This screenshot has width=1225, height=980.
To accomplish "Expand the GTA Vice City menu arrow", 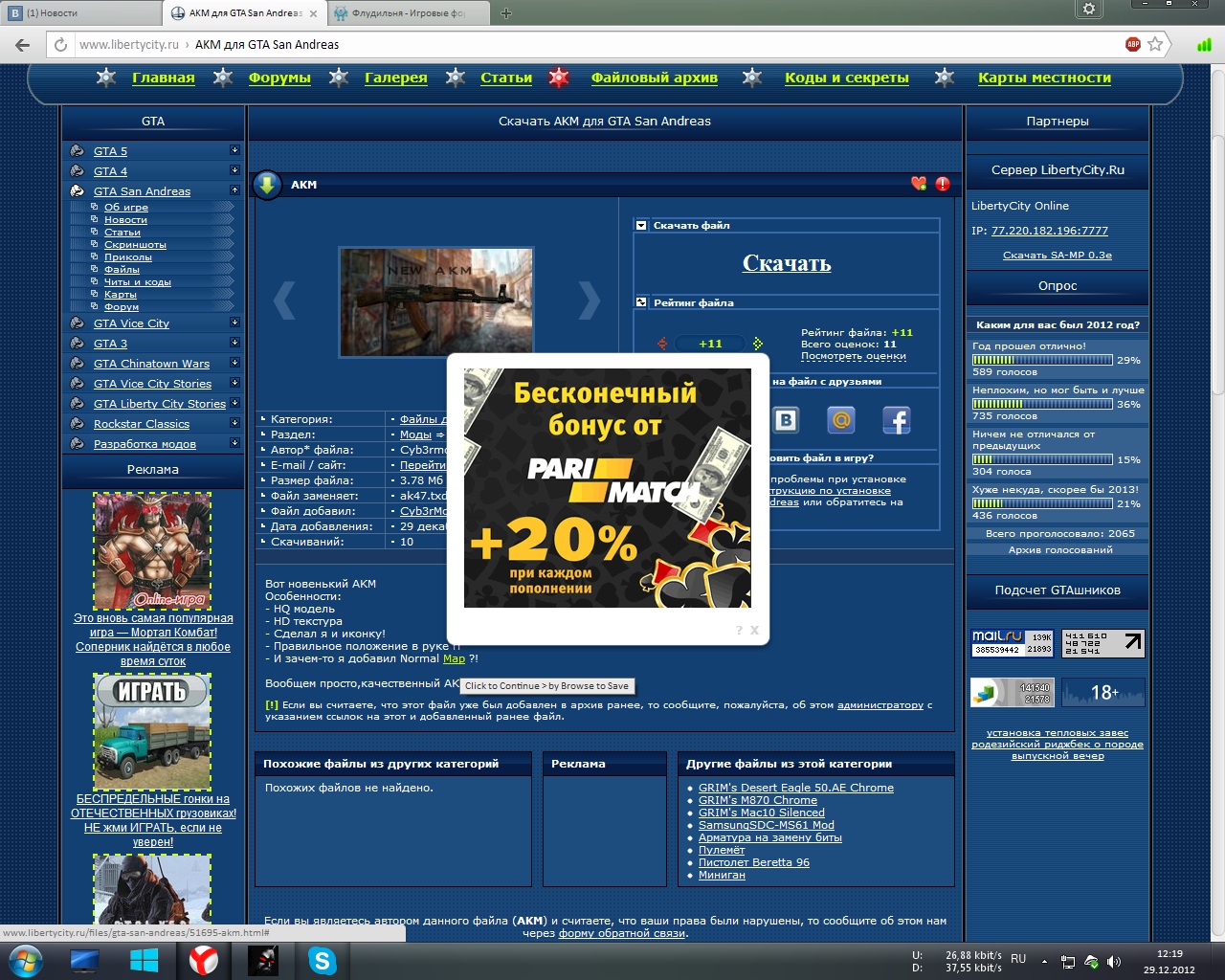I will point(234,323).
